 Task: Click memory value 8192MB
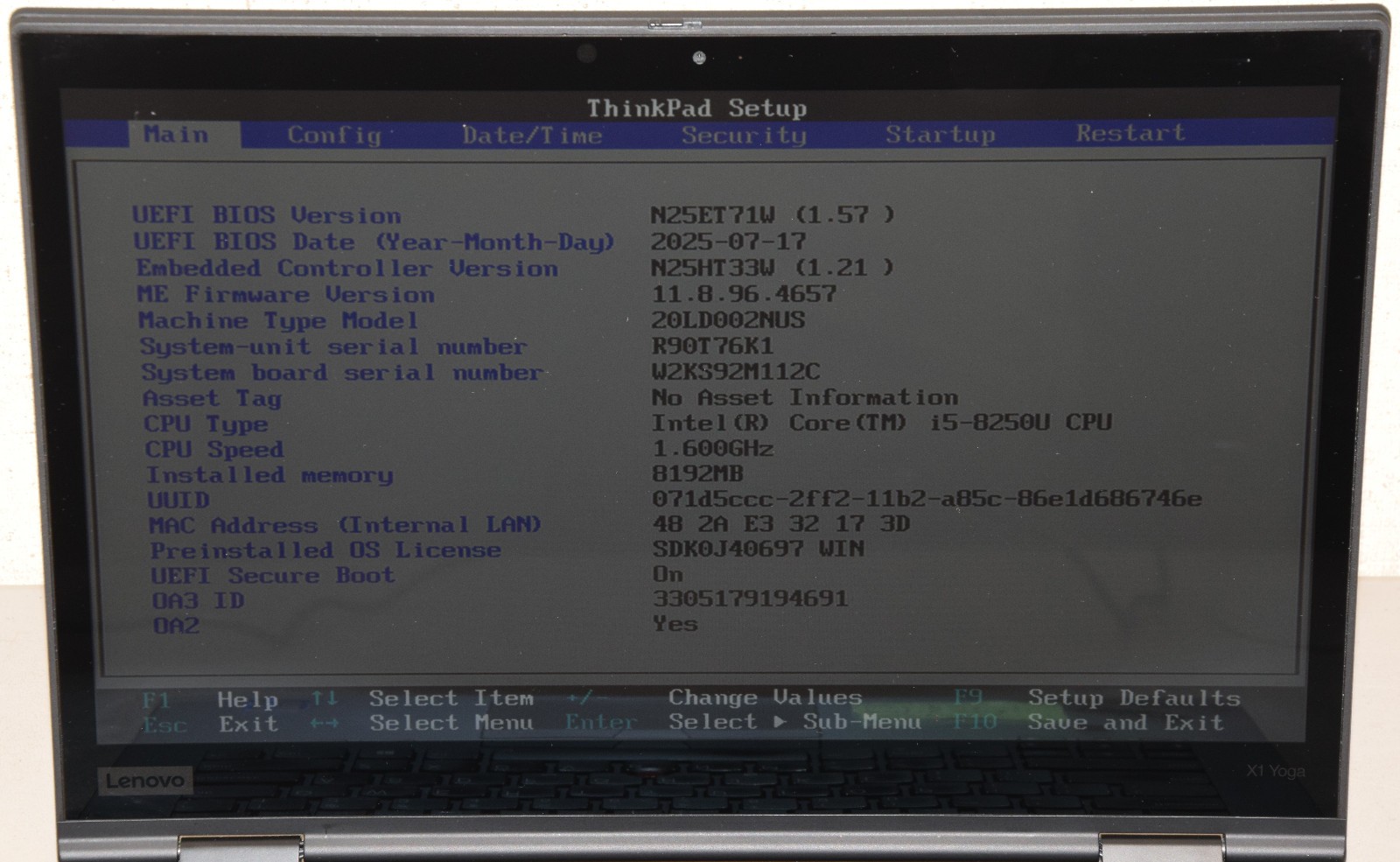(x=697, y=474)
